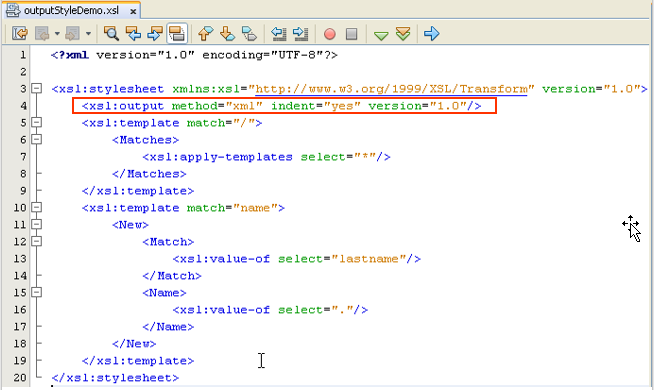Collapse the Matches element fold on line 6
The image size is (654, 390).
(37, 139)
